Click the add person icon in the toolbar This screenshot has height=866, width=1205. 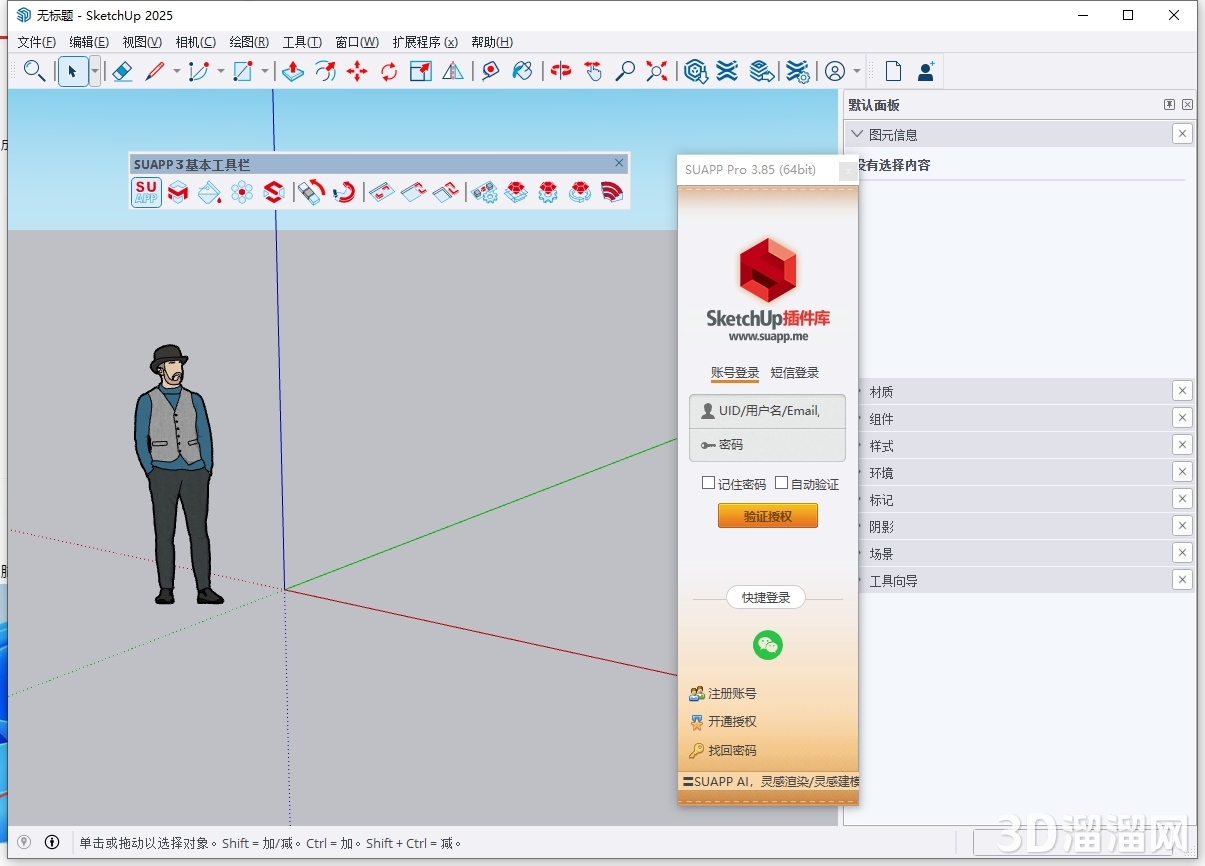point(925,71)
